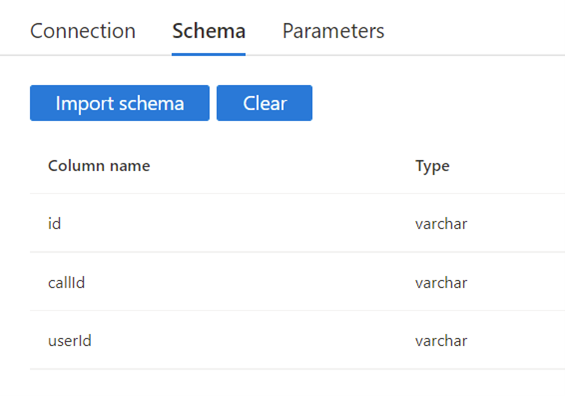The image size is (565, 396).
Task: Open varchar type for callId column
Action: 441,283
